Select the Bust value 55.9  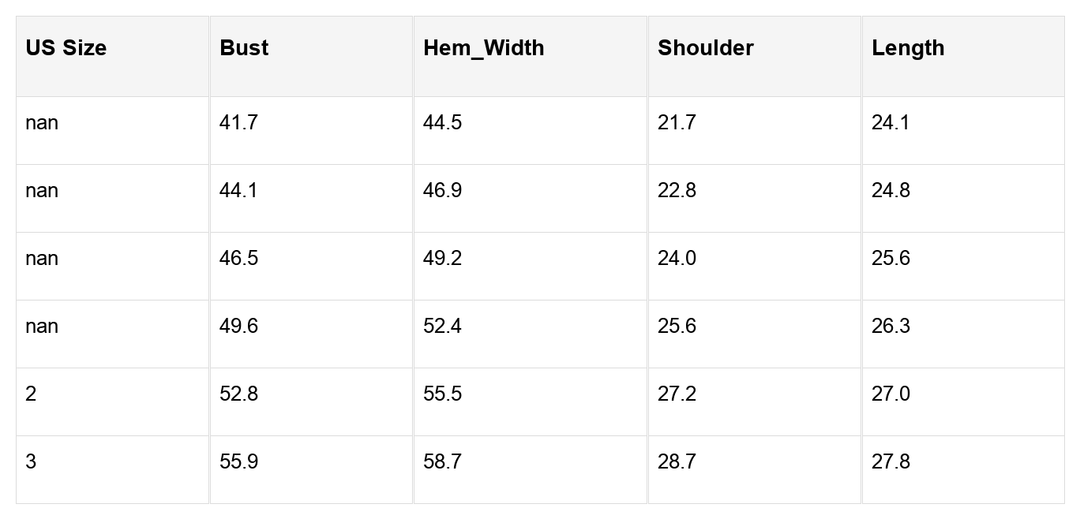point(238,462)
